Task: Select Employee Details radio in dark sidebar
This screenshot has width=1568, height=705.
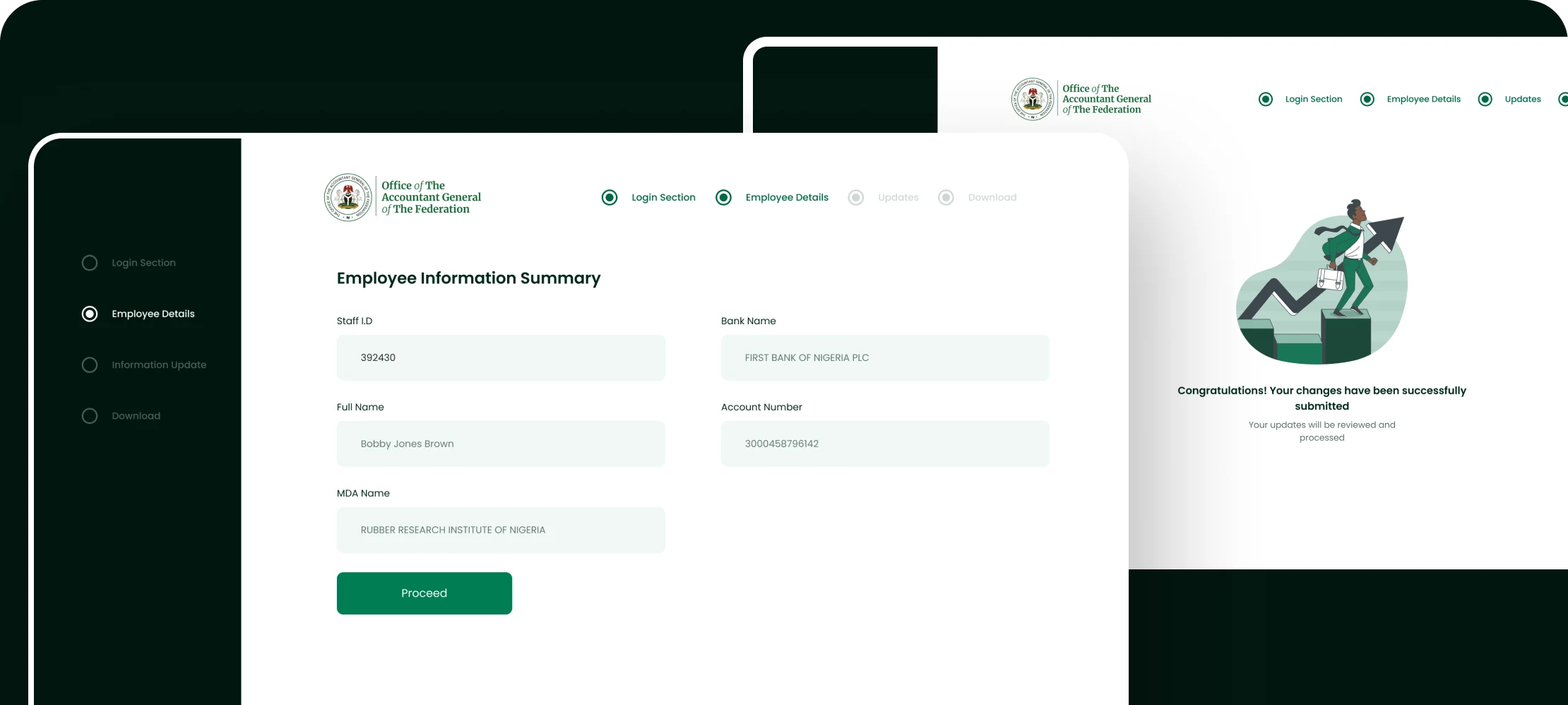Action: click(x=90, y=314)
